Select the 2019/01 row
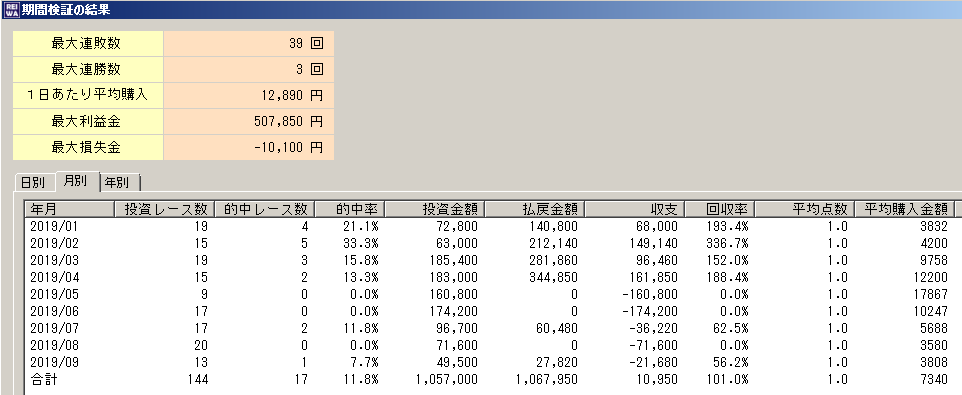Screen dimensions: 962x395 (493, 226)
